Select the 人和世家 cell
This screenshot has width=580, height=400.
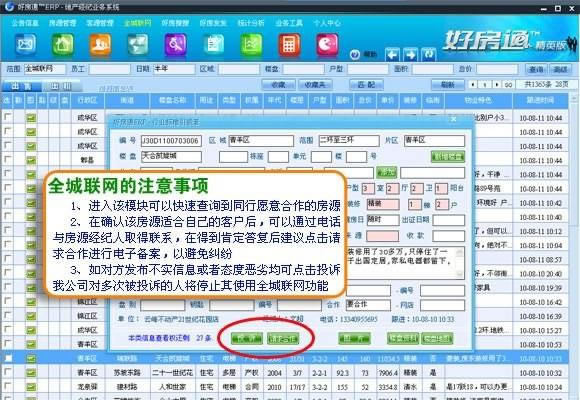click(x=172, y=387)
